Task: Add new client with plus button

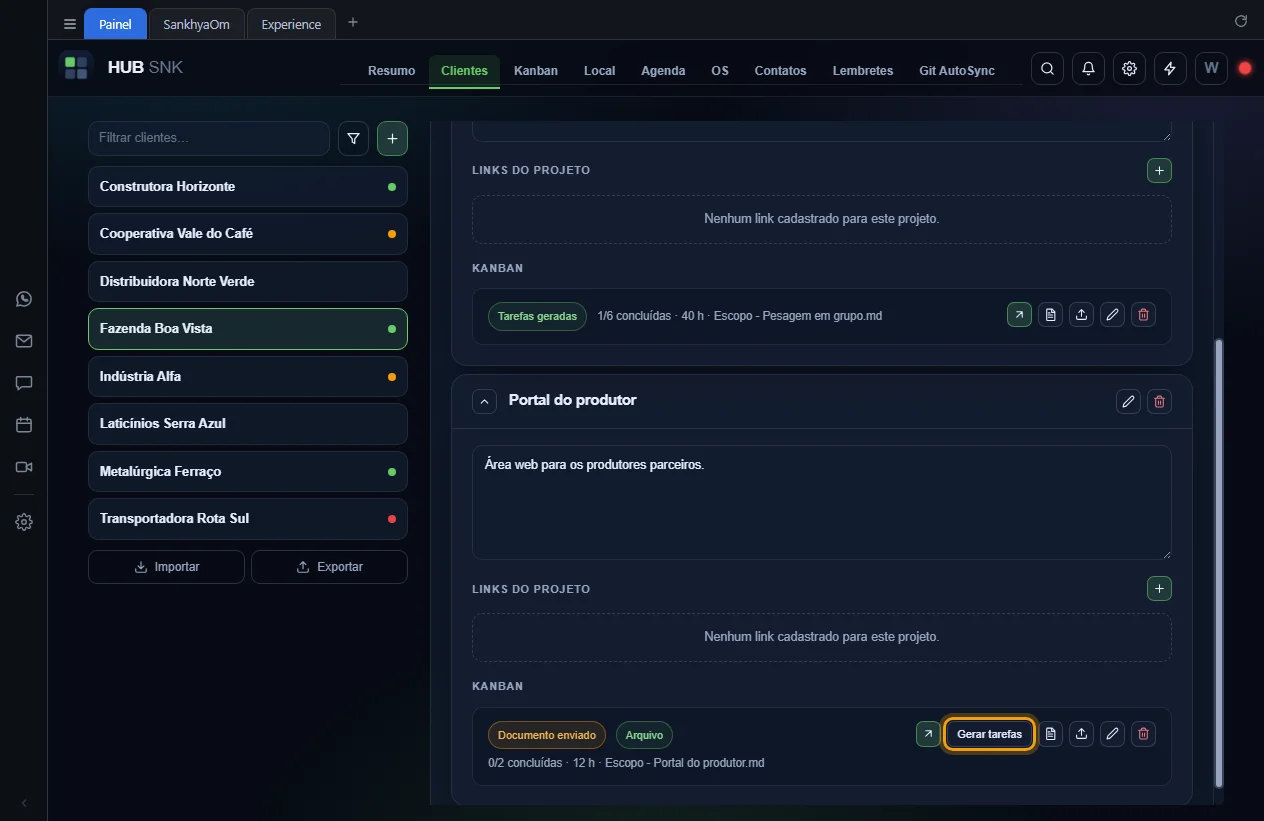Action: pos(392,139)
